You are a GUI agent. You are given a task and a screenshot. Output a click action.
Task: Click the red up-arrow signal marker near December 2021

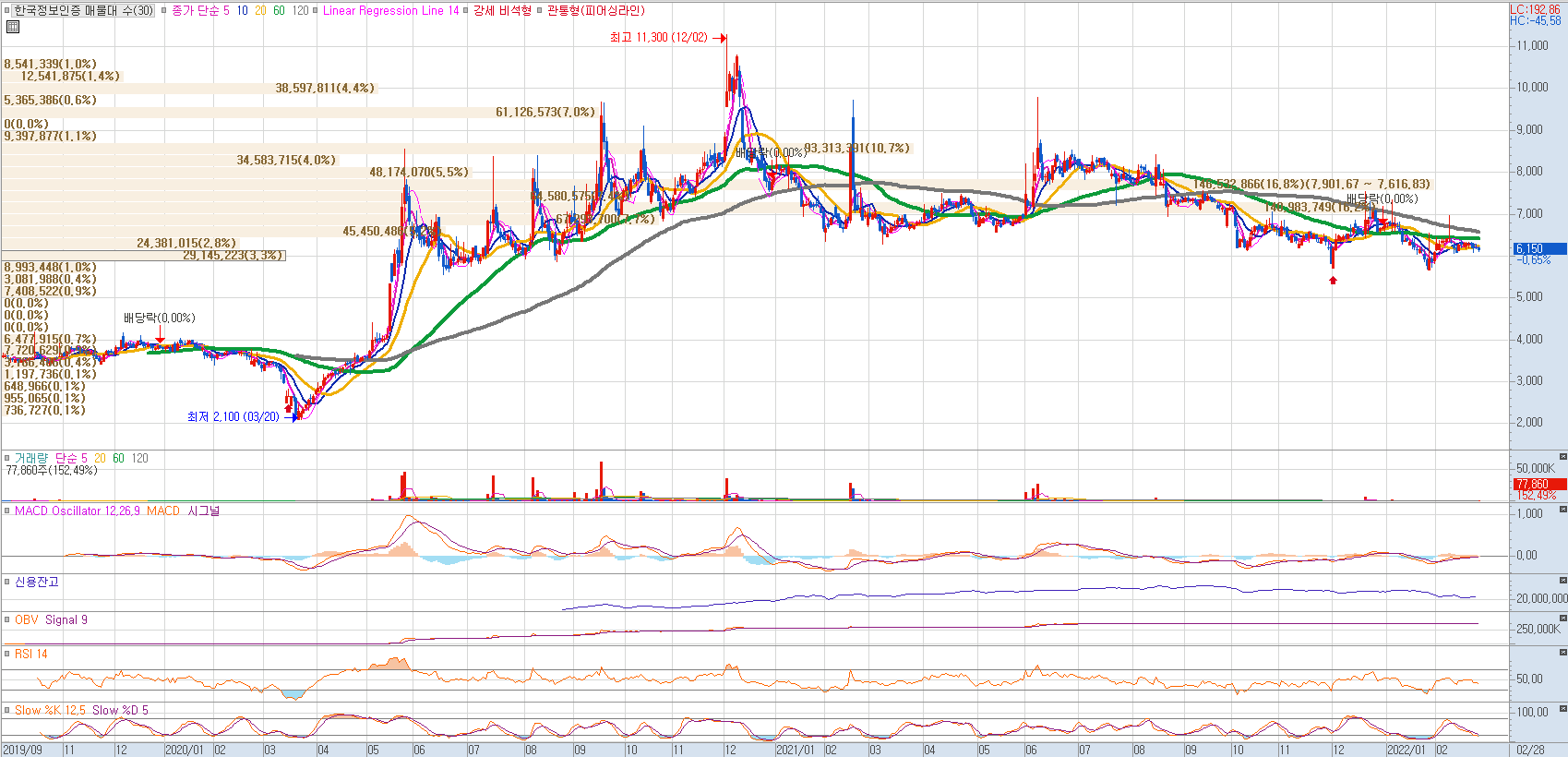coord(1333,280)
